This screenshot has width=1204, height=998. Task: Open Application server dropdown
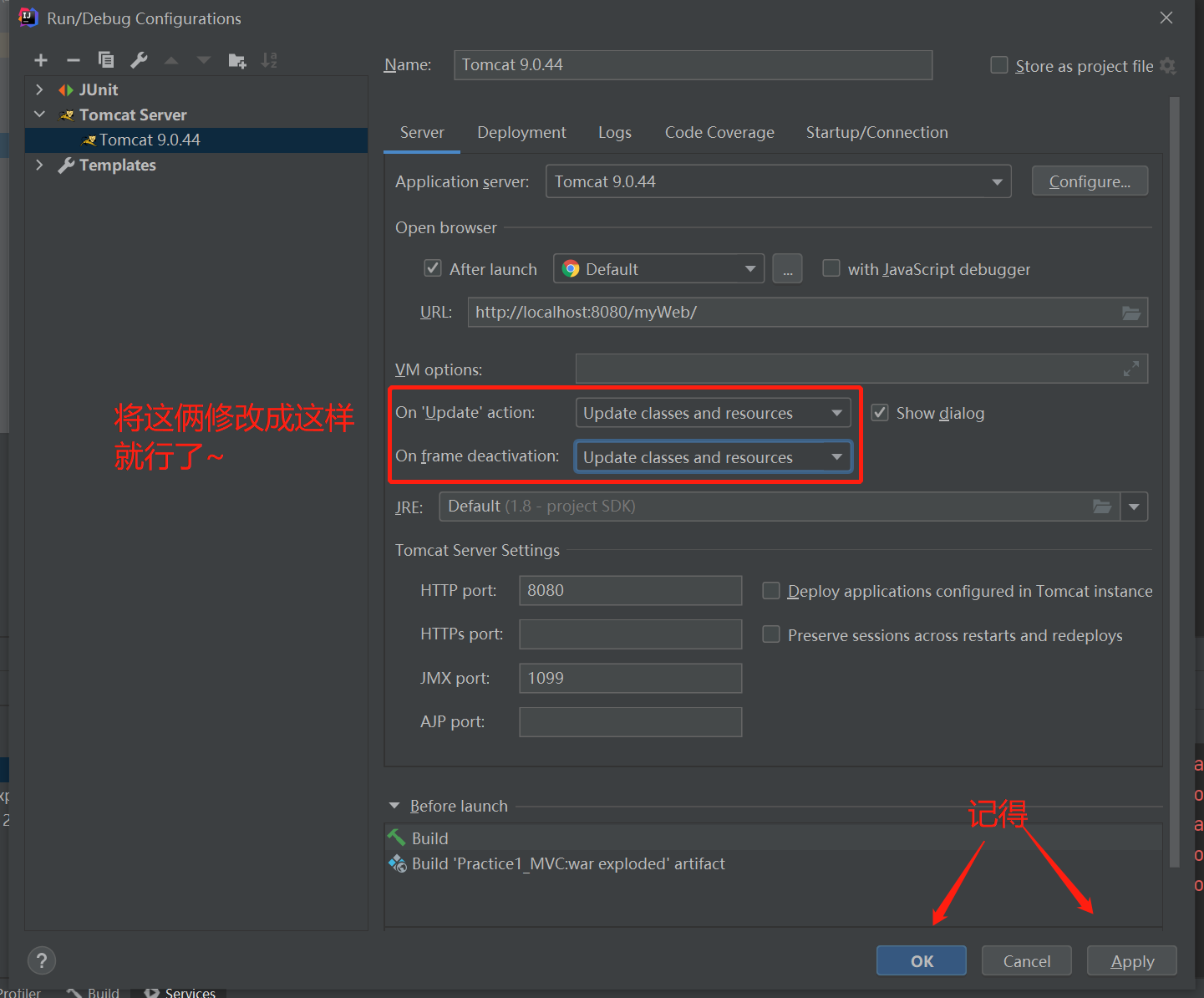778,181
